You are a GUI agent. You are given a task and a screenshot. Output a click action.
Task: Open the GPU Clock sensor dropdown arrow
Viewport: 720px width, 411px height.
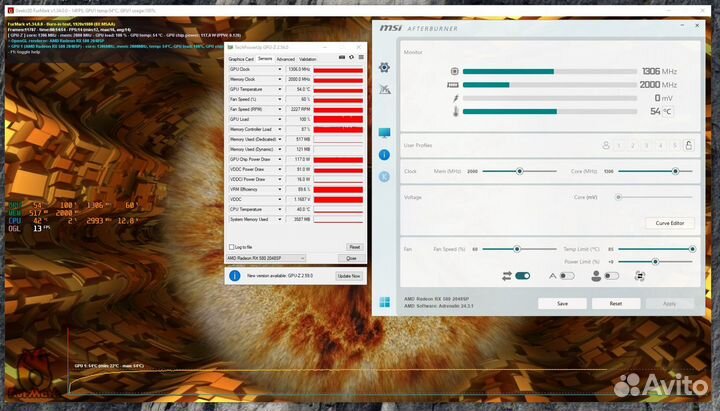pos(280,69)
